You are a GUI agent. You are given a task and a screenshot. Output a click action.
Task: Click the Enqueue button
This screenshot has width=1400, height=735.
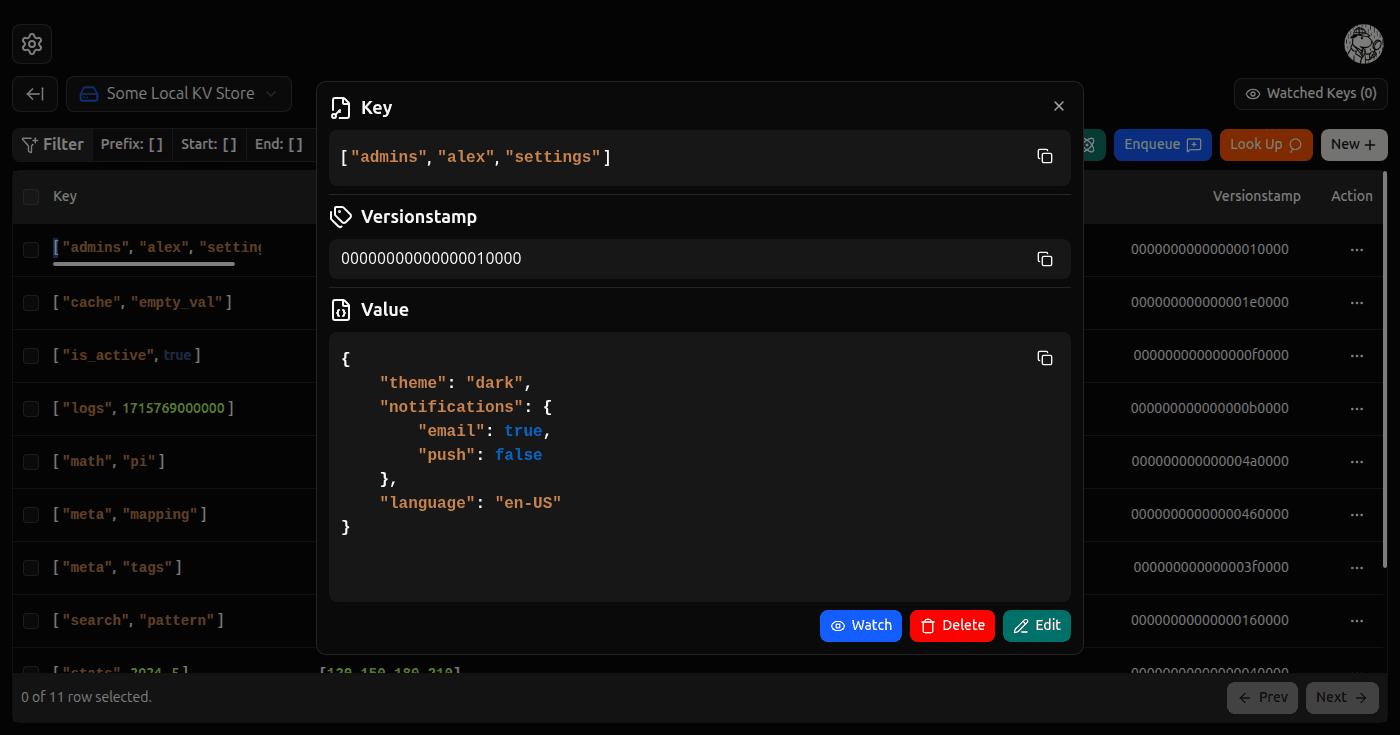[1162, 145]
